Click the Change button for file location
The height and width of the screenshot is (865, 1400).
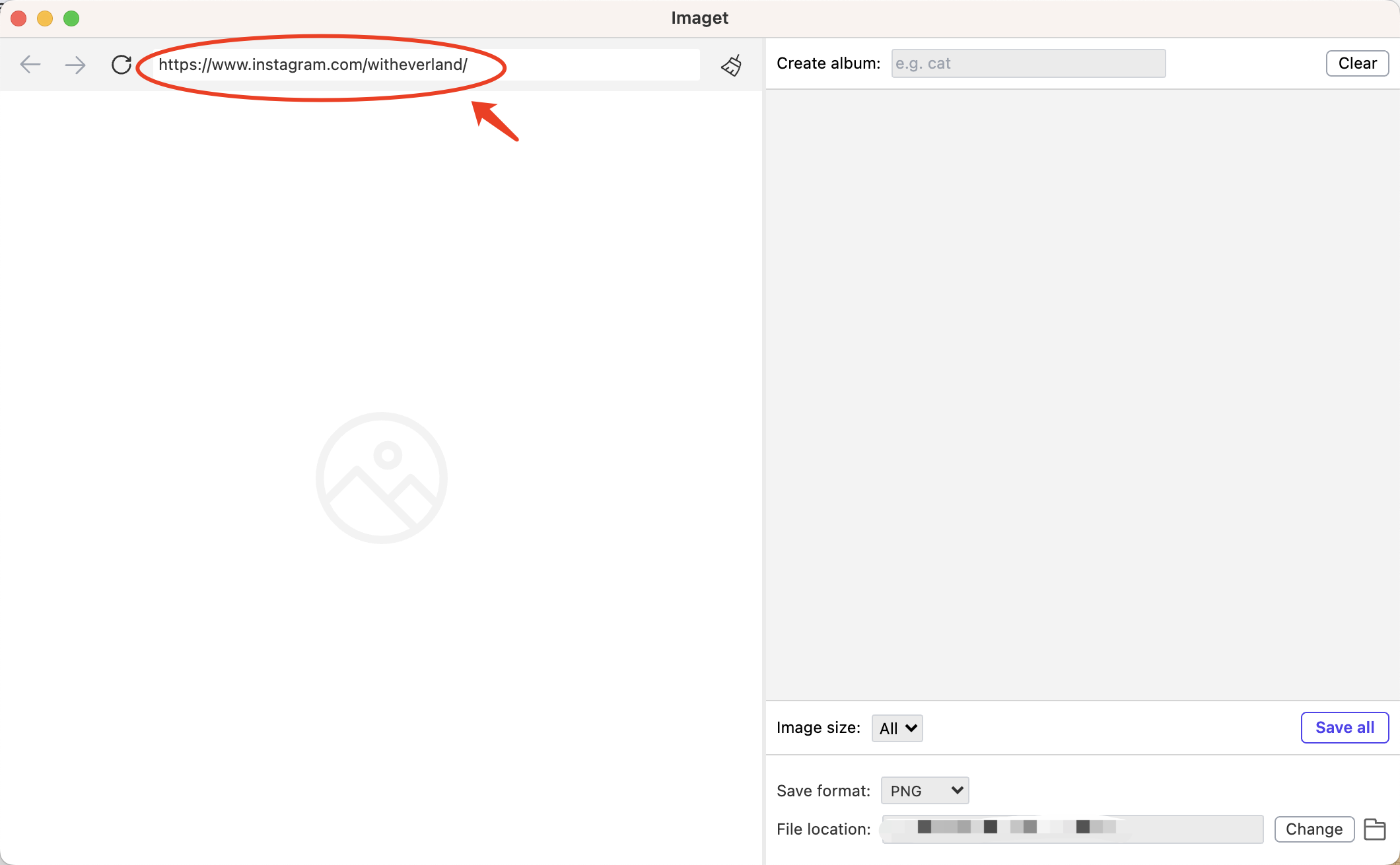[1313, 828]
